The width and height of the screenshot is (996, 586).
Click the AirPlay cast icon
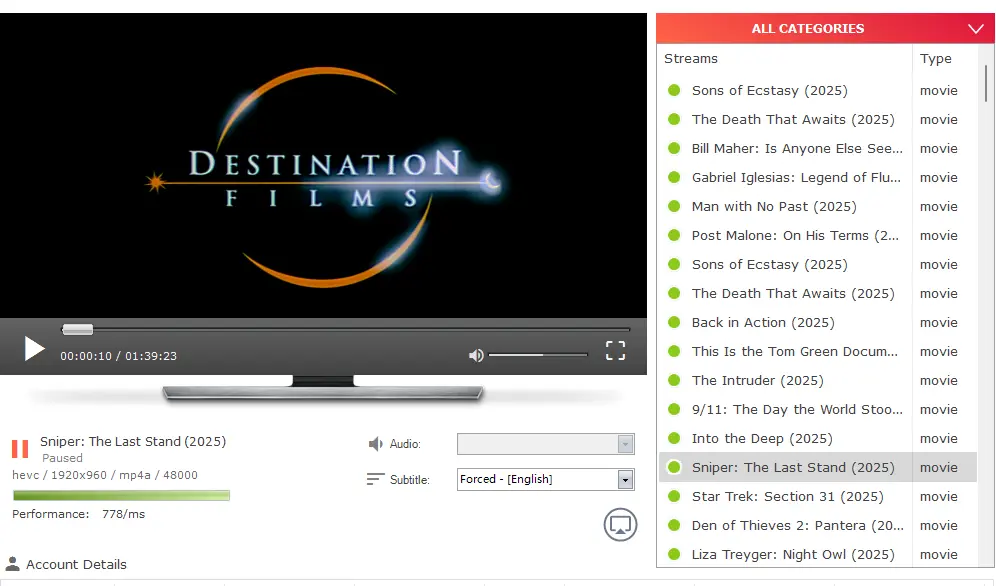point(620,524)
